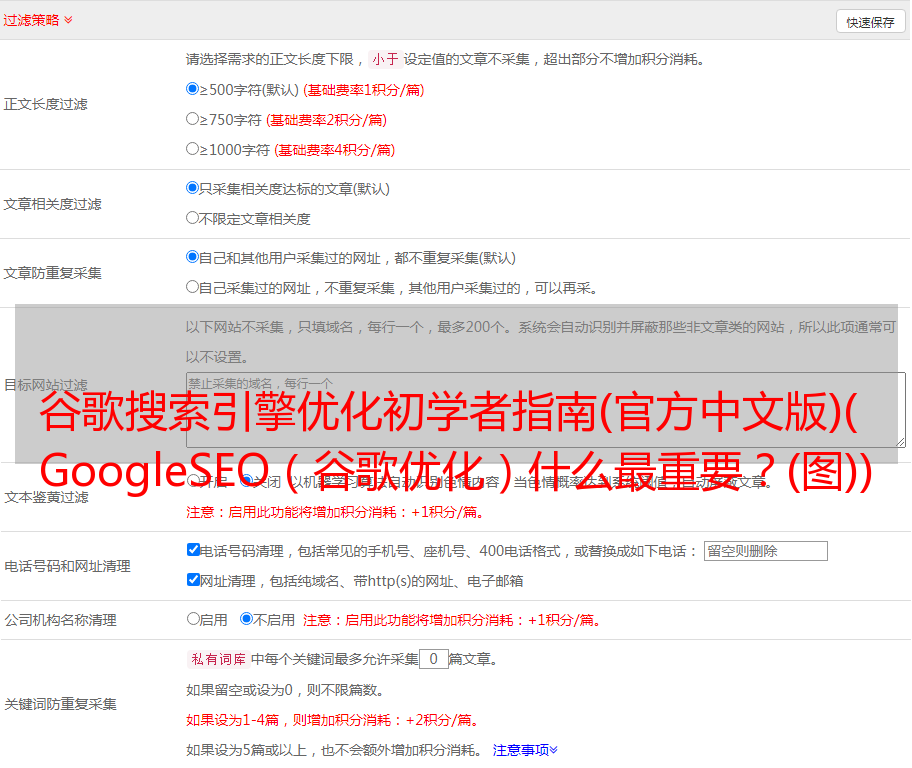Screen dimensions: 912x768
Task: Click the 快速保存 button
Action: (870, 22)
